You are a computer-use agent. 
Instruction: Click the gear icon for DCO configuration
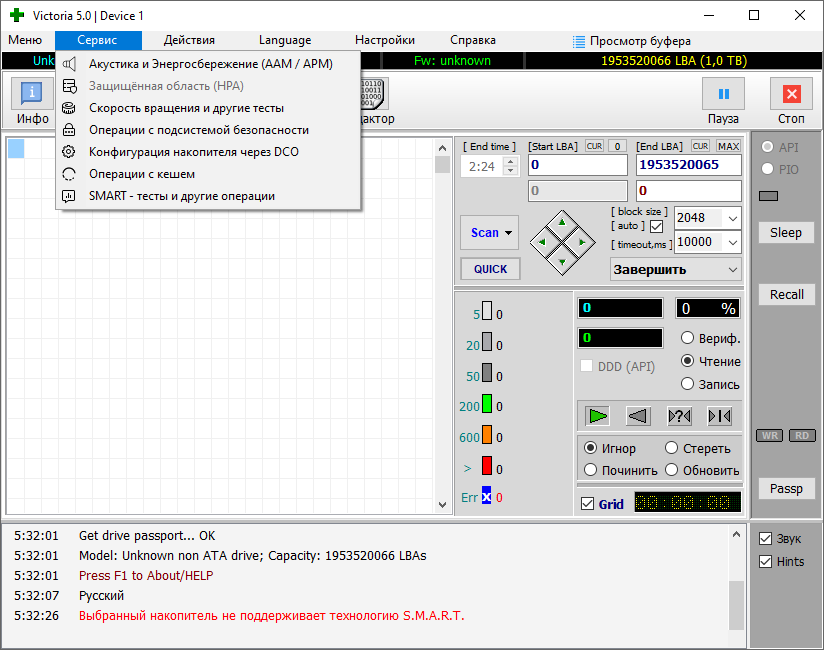(x=69, y=152)
